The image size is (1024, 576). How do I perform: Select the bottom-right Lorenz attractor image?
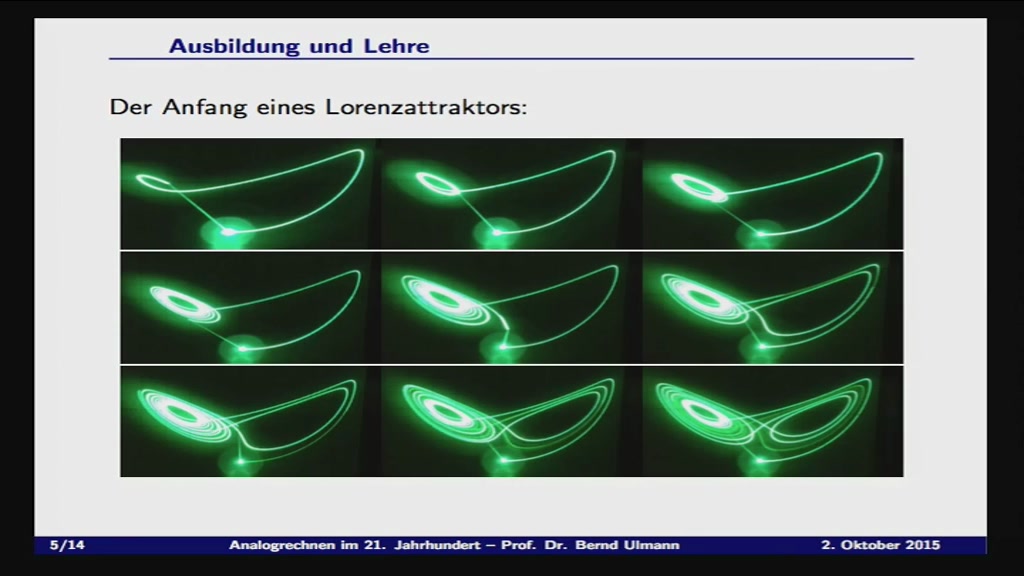tap(771, 421)
